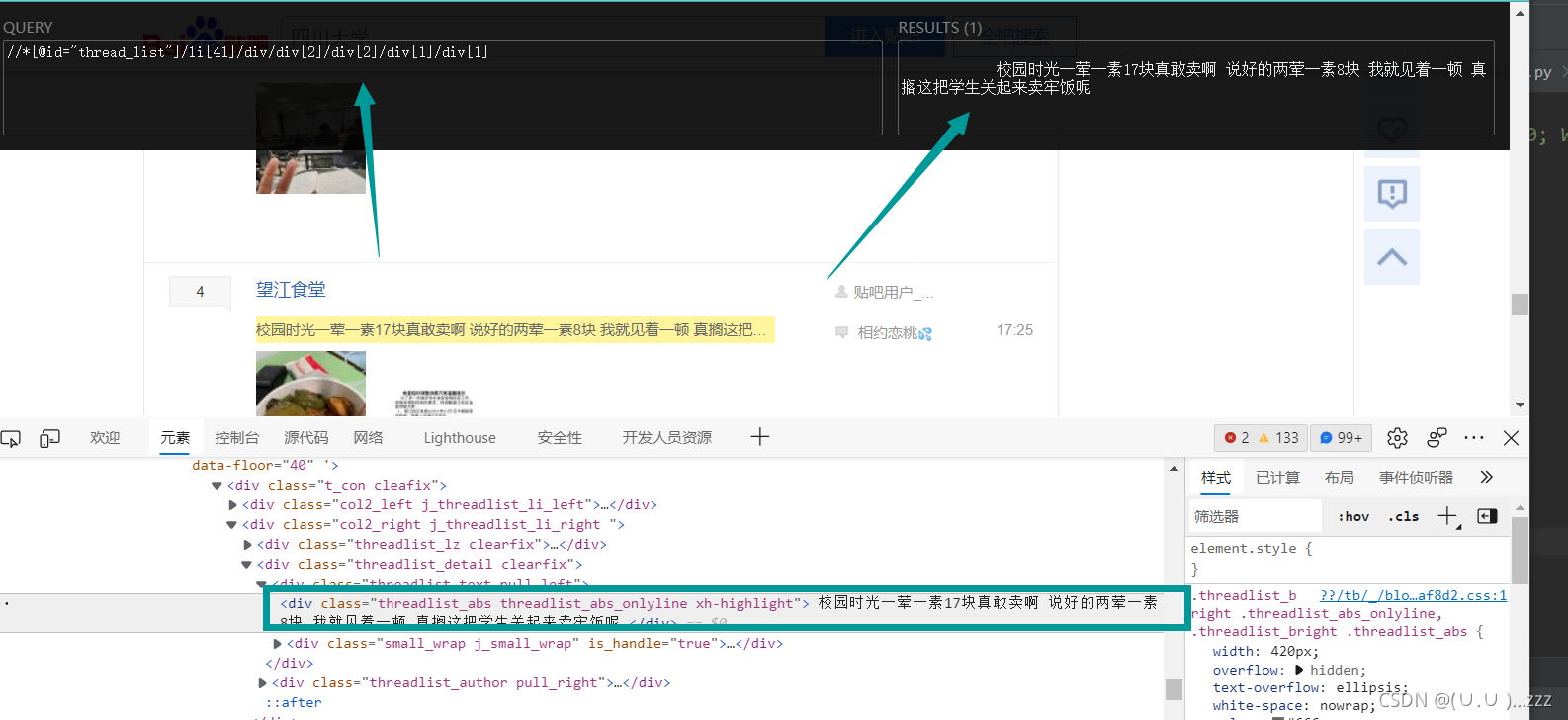The width and height of the screenshot is (1568, 720).
Task: Expand the threadlist_lz clearfix div
Action: click(x=247, y=545)
